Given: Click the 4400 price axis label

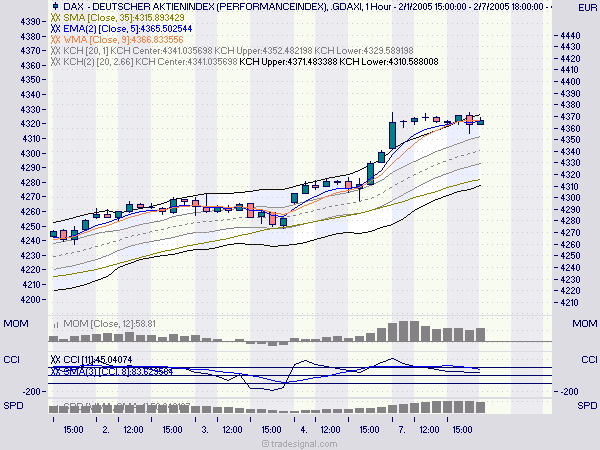Looking at the screenshot, I should pyautogui.click(x=570, y=82).
